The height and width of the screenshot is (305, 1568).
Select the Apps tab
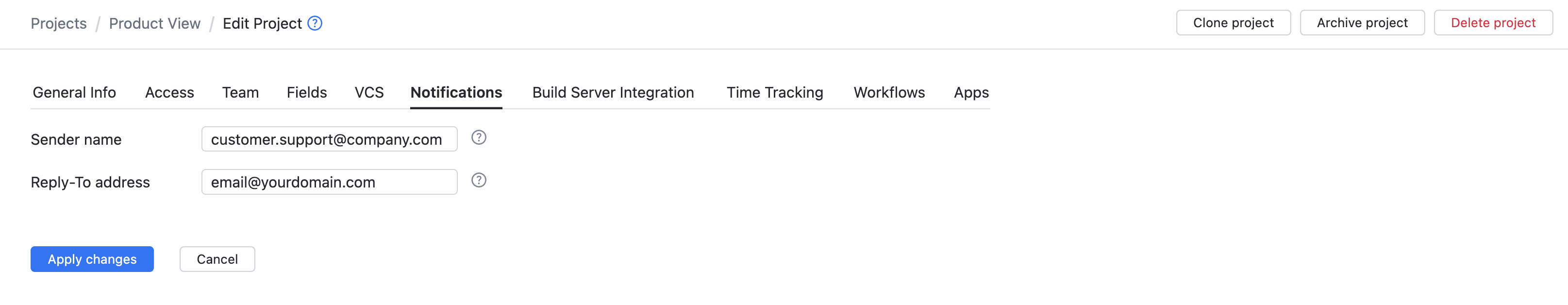pyautogui.click(x=970, y=93)
